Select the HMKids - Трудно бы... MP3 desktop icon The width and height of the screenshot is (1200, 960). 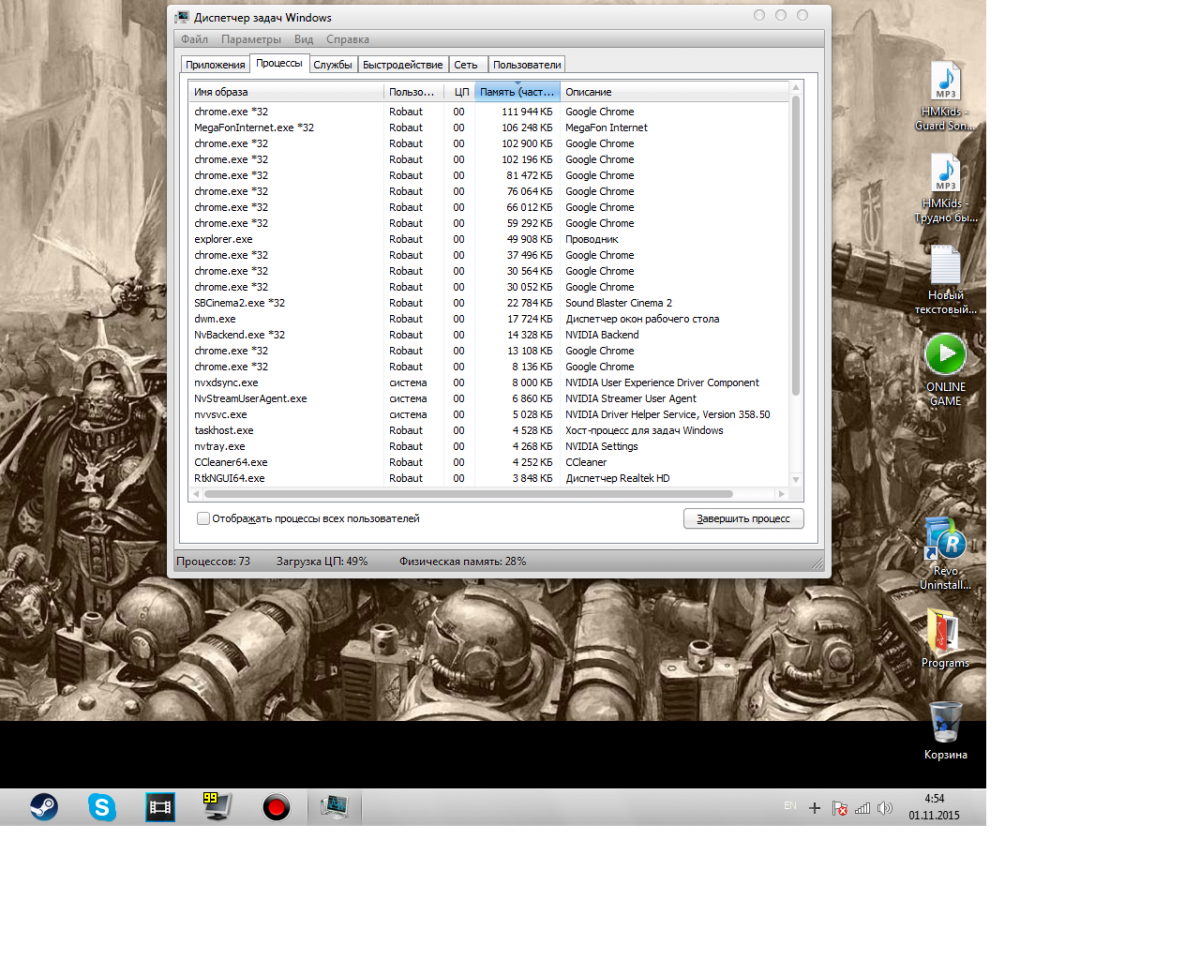[945, 188]
